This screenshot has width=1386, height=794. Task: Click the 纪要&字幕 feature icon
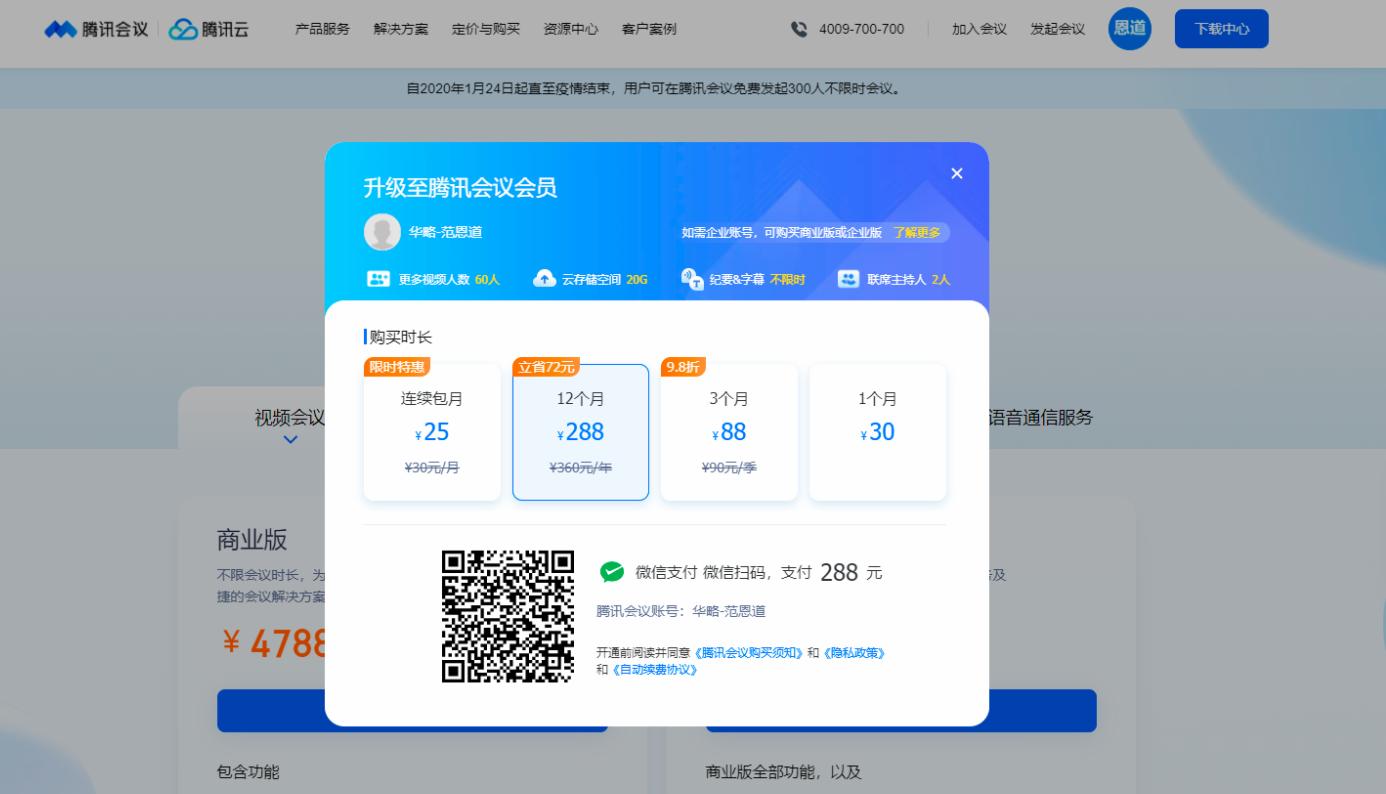pyautogui.click(x=692, y=279)
